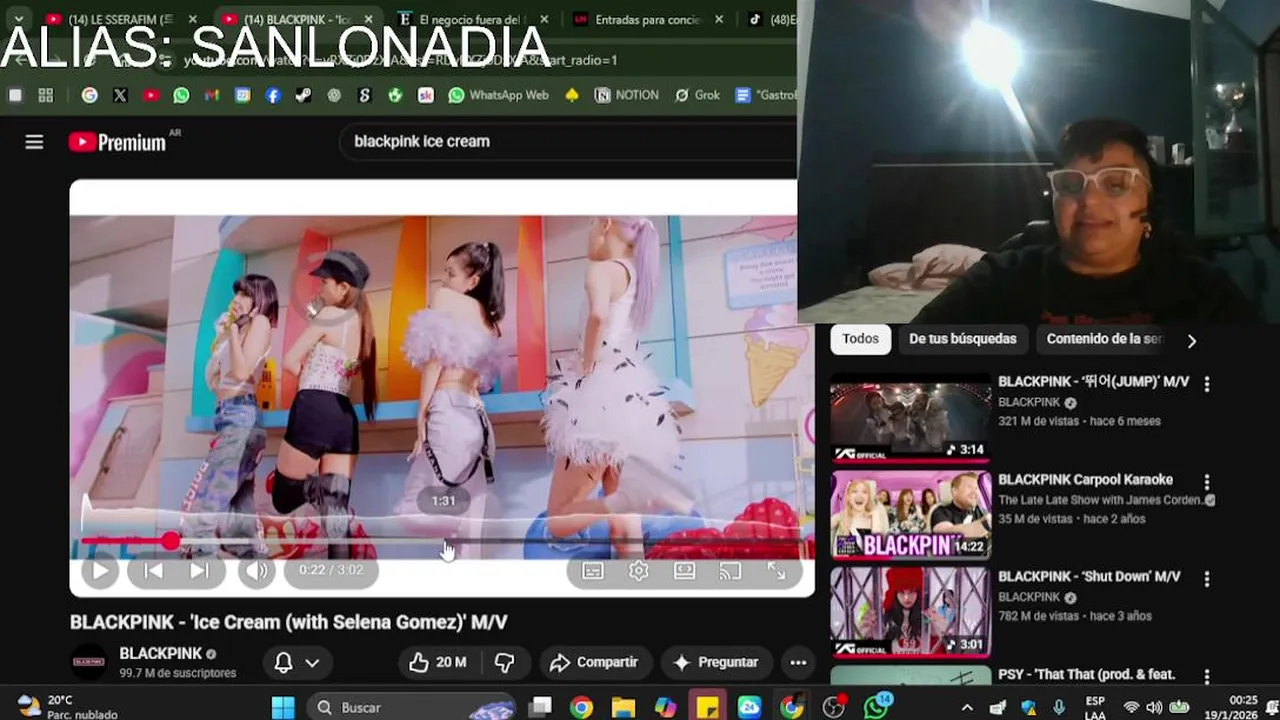Image resolution: width=1280 pixels, height=720 pixels.
Task: Show more filter chips with right arrow
Action: pos(1191,341)
